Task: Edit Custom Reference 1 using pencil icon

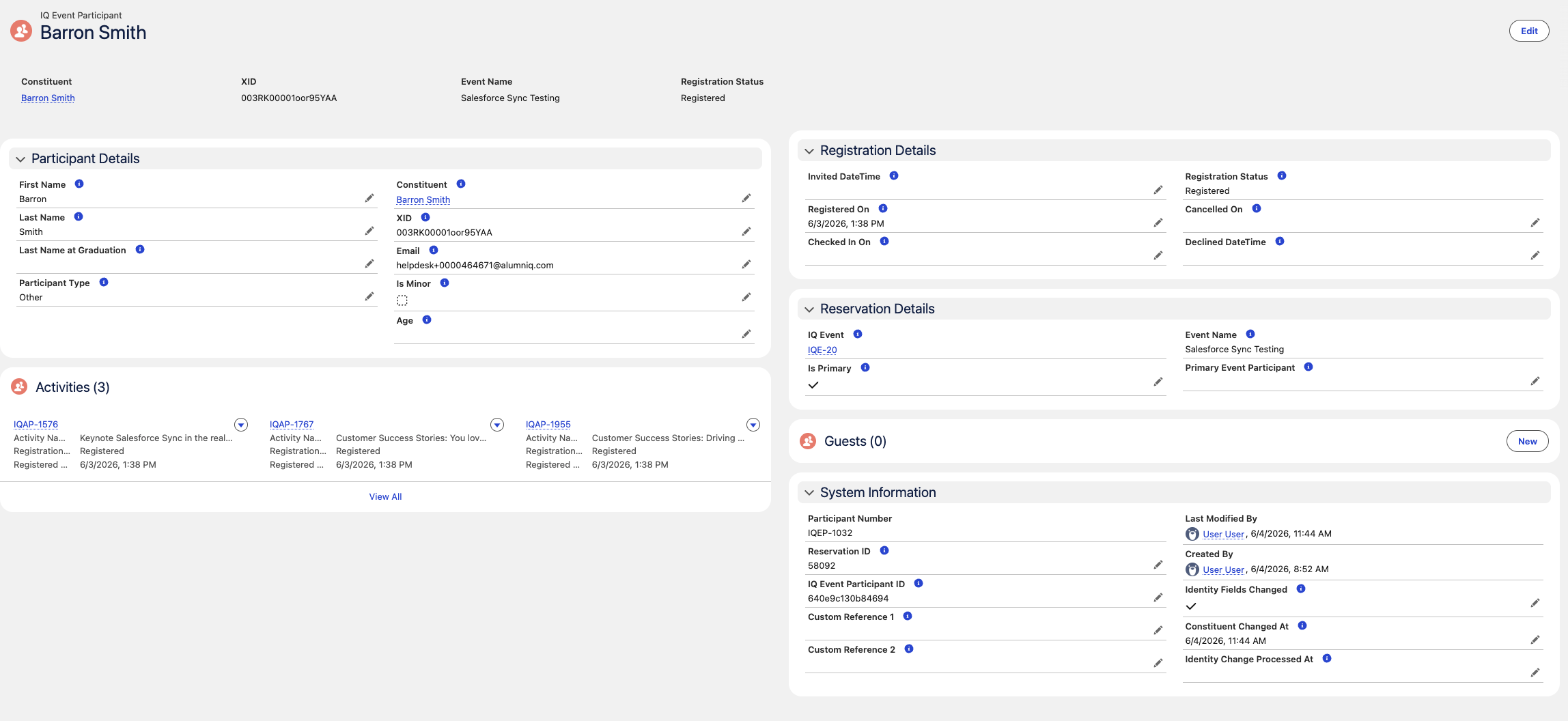Action: [x=1158, y=630]
